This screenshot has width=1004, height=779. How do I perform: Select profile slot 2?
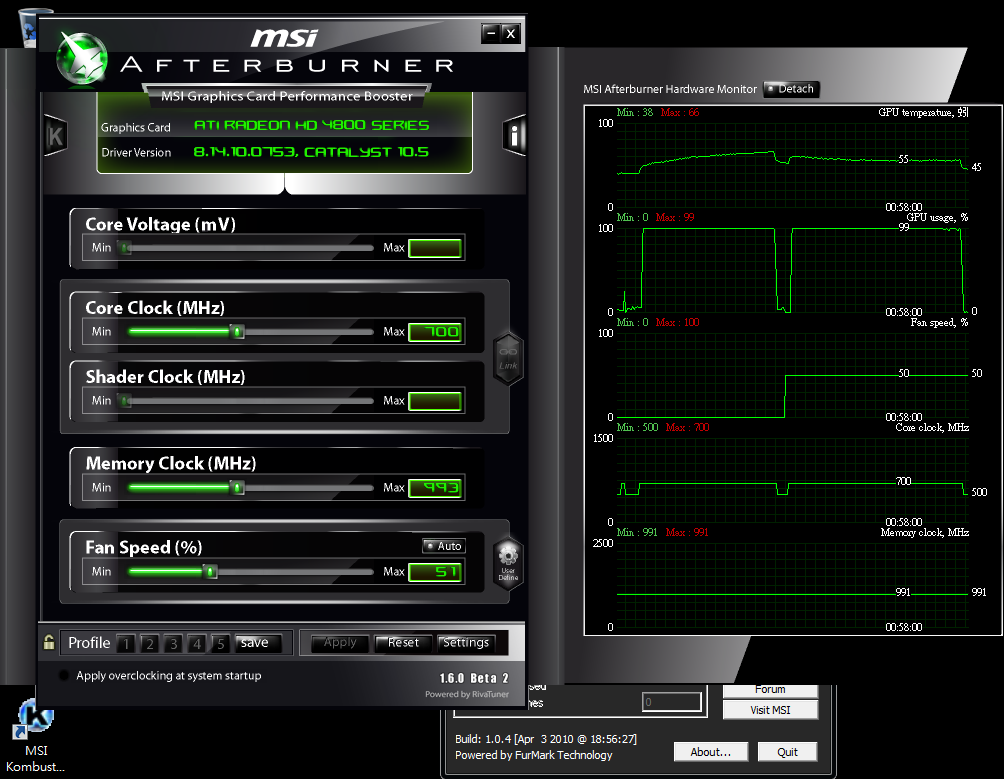pyautogui.click(x=150, y=643)
